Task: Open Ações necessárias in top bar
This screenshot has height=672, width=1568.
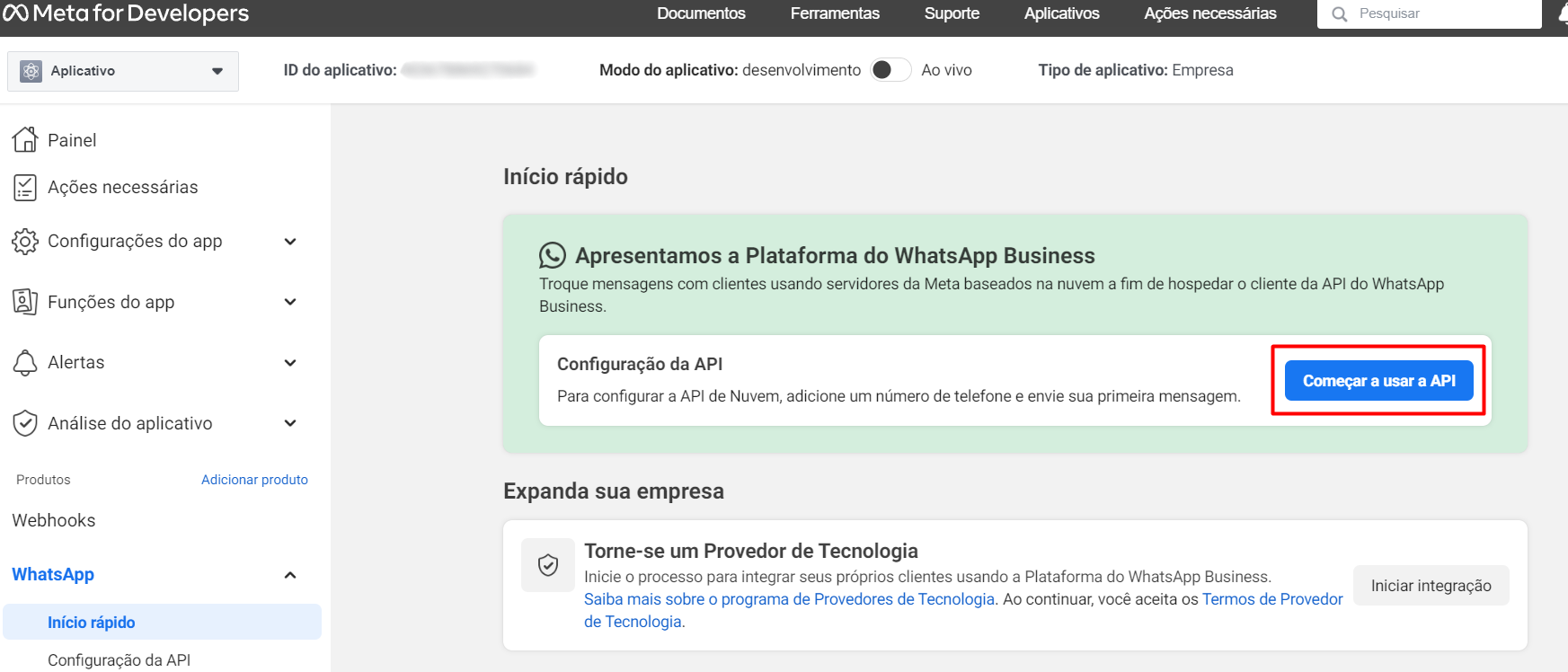Action: tap(1210, 13)
